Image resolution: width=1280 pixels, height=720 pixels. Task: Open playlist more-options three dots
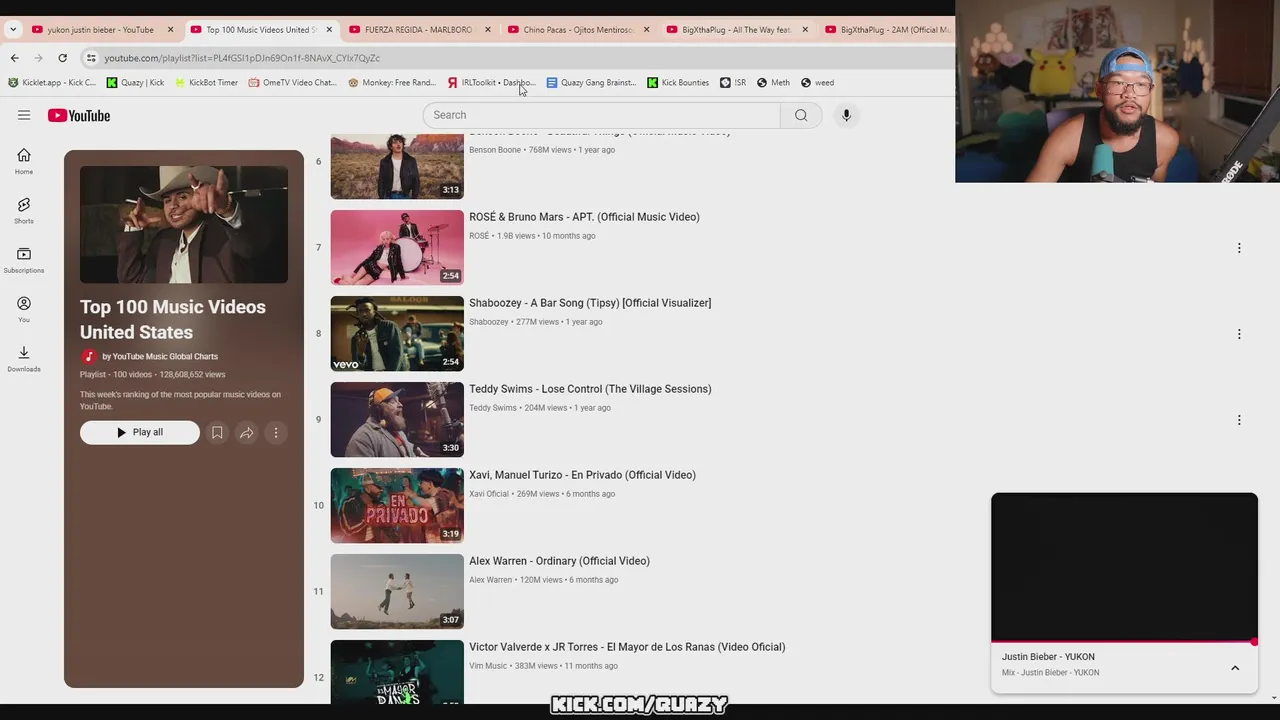(x=276, y=432)
